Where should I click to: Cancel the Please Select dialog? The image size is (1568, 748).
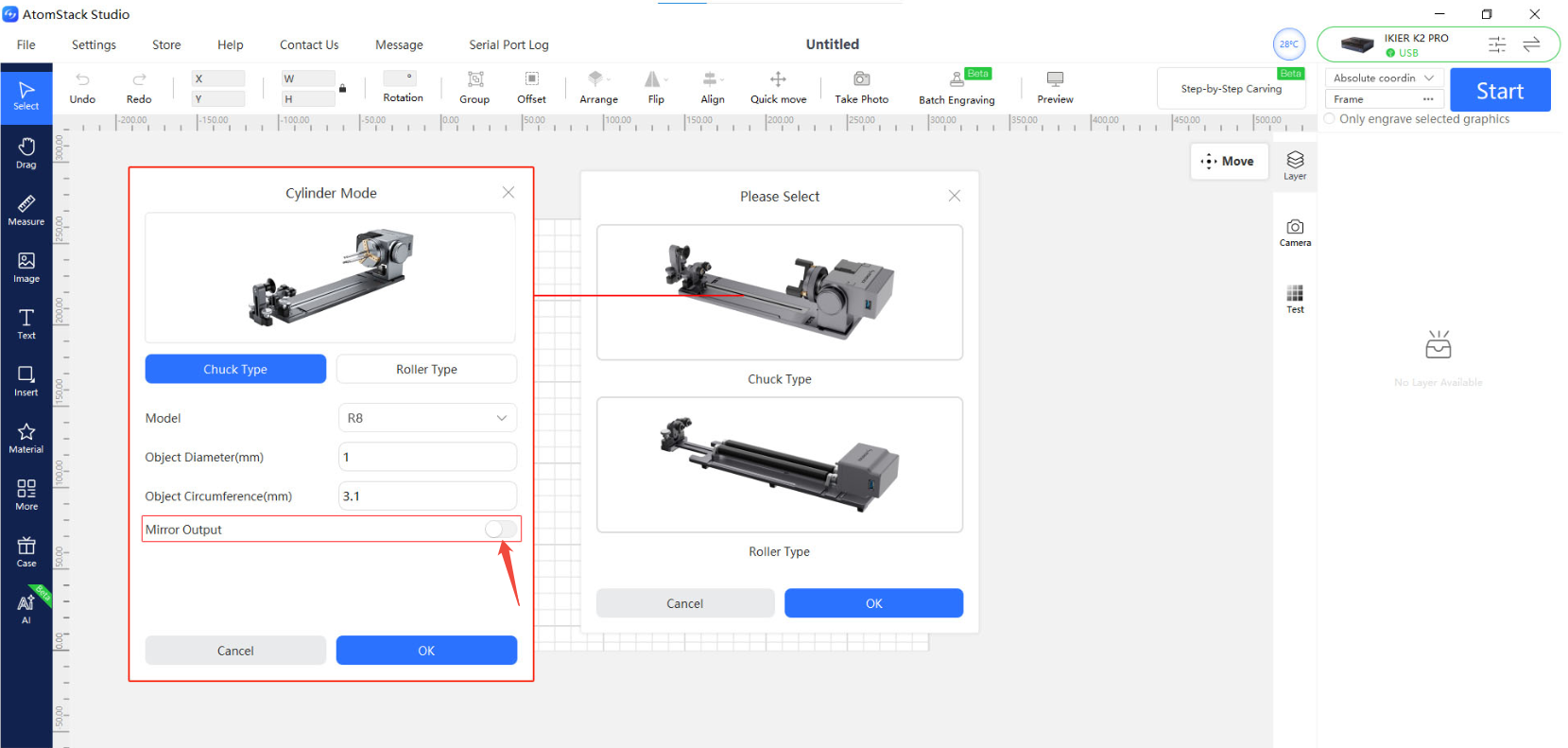[x=685, y=603]
